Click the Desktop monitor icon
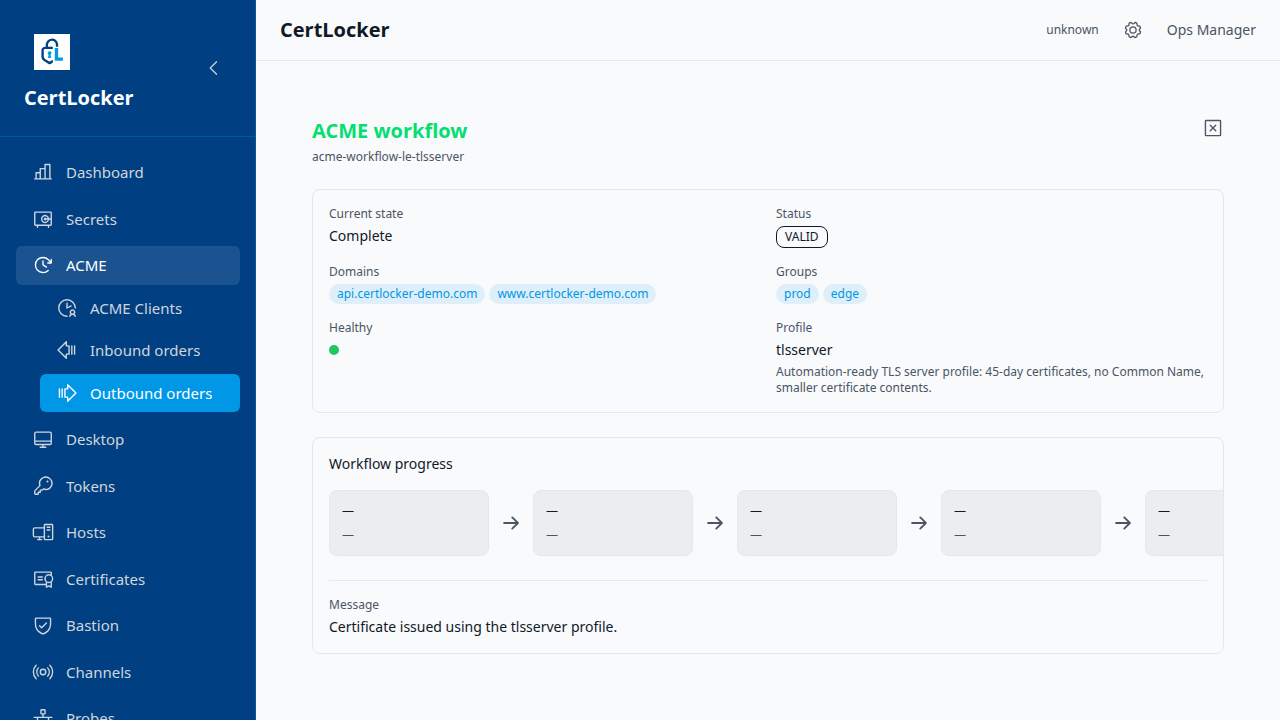This screenshot has width=1280, height=720. click(43, 439)
